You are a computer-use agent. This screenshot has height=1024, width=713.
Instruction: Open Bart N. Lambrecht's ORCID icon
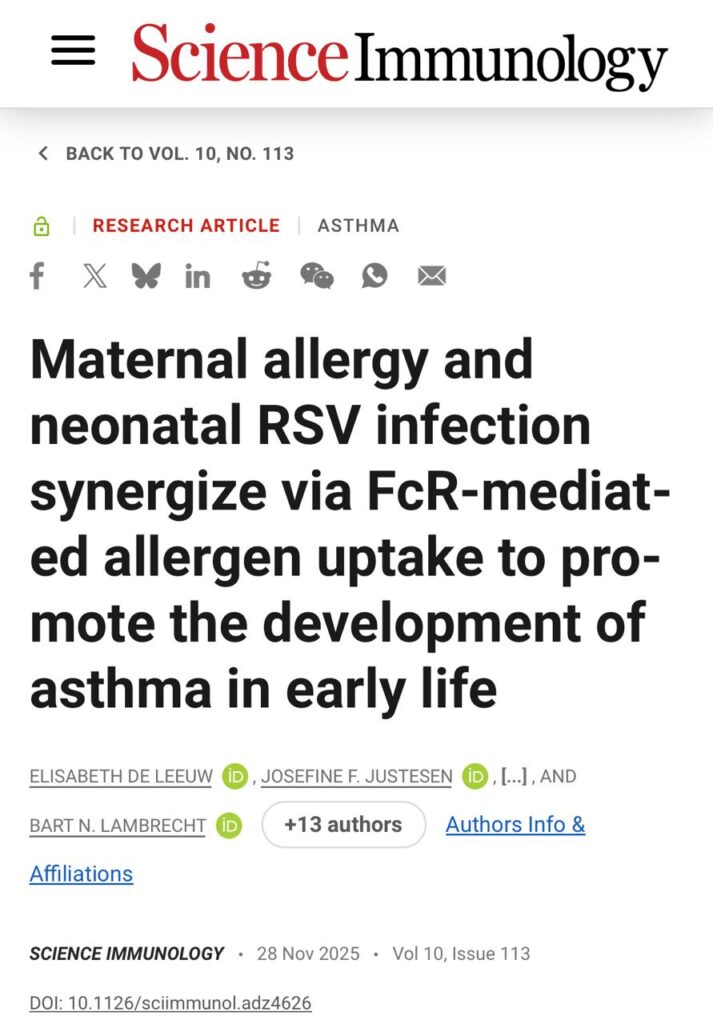point(229,826)
